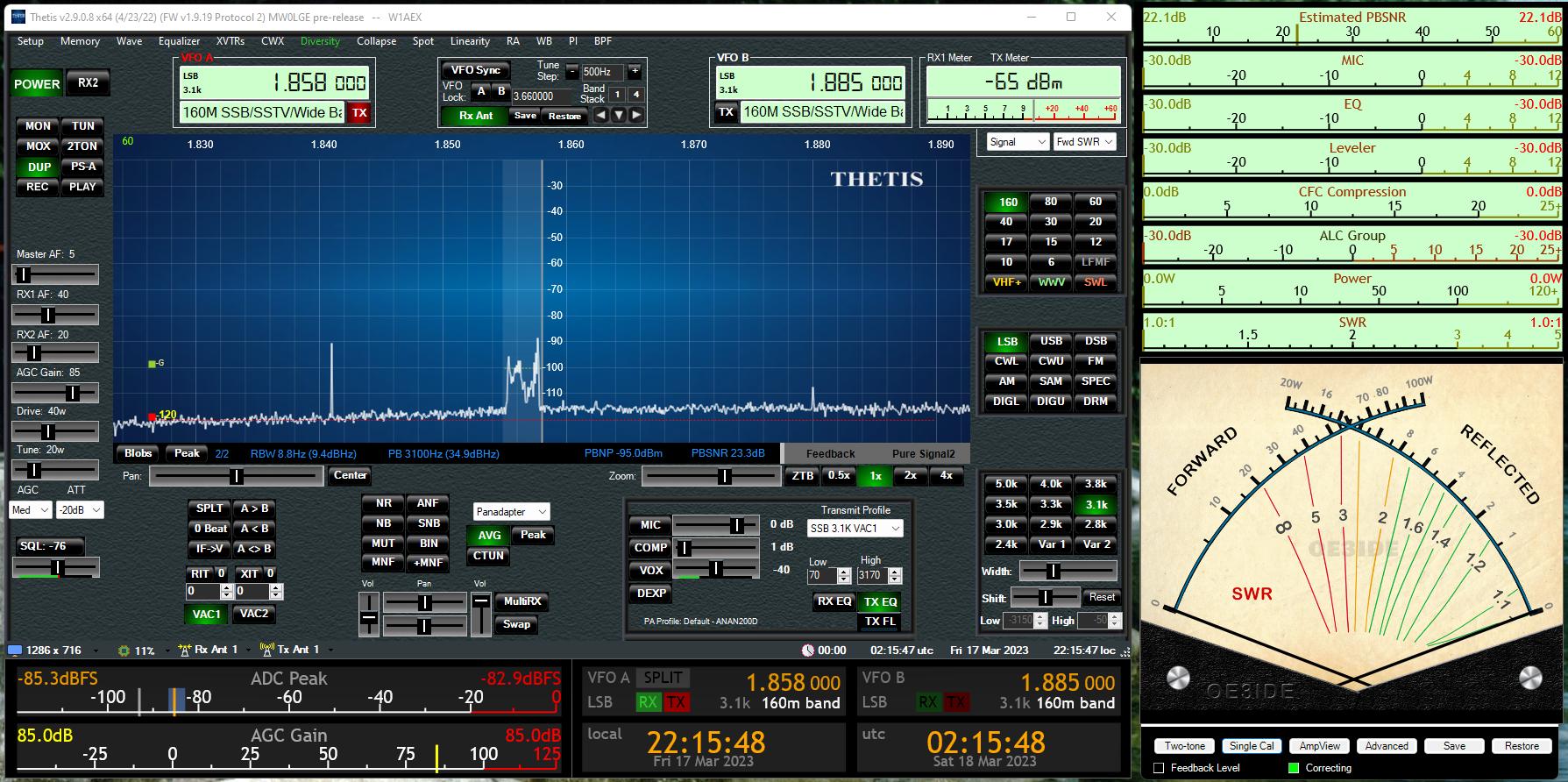
Task: Lock VFO A with the A button
Action: tap(481, 91)
